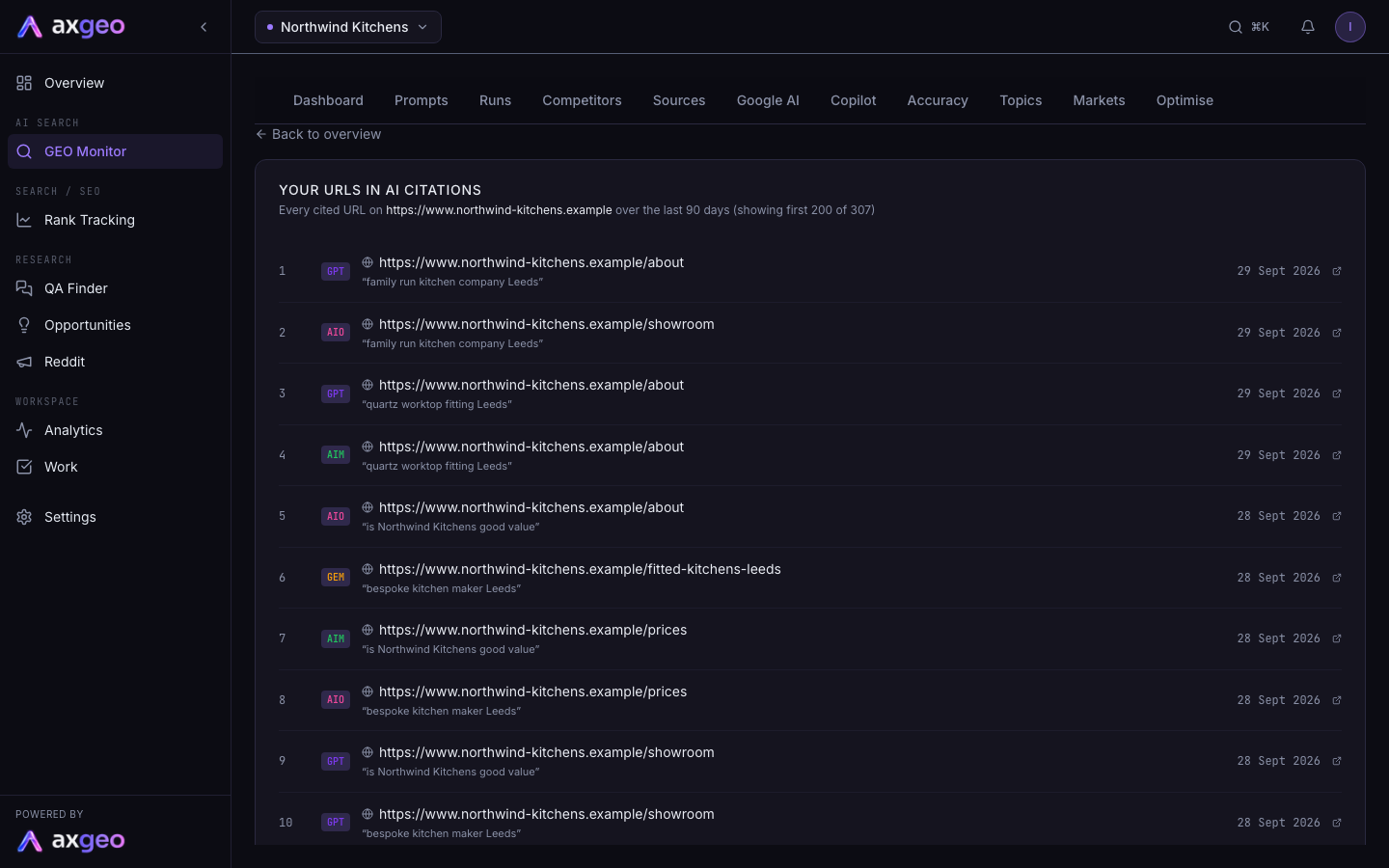Screen dimensions: 1389x868
Task: Open Work in the sidebar
Action: 115,467
